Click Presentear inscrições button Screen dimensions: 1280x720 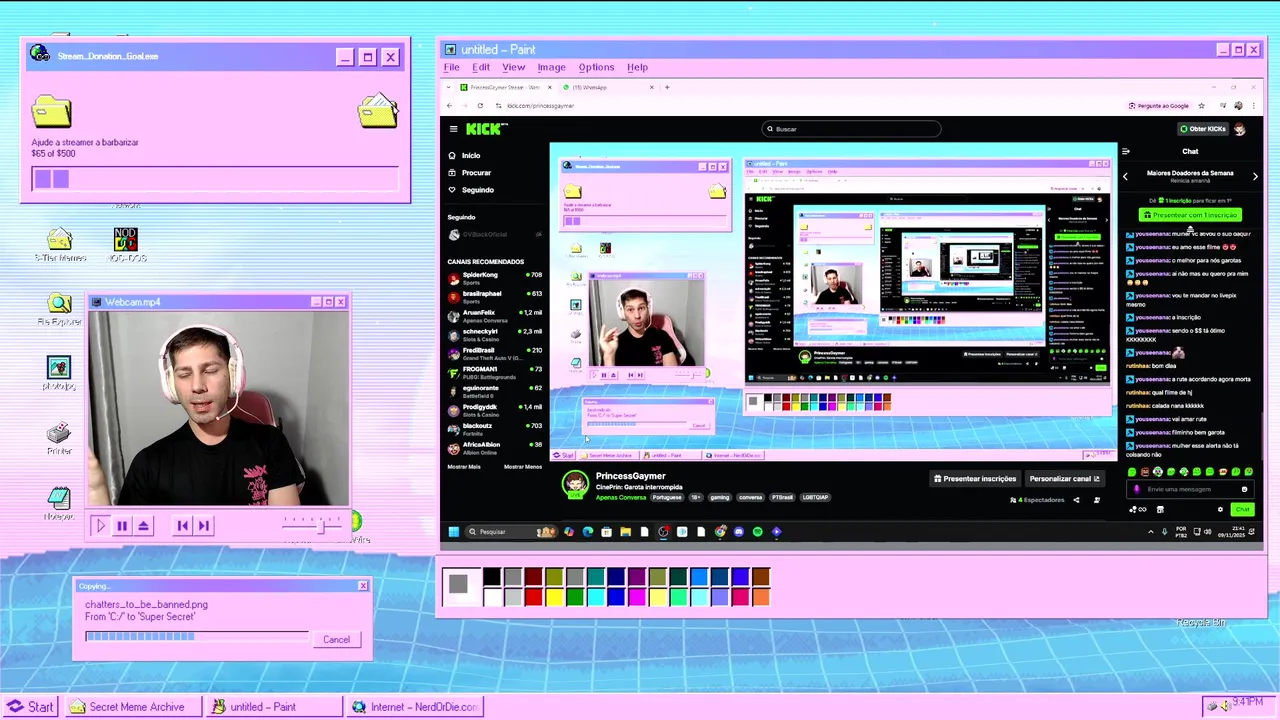(x=975, y=478)
